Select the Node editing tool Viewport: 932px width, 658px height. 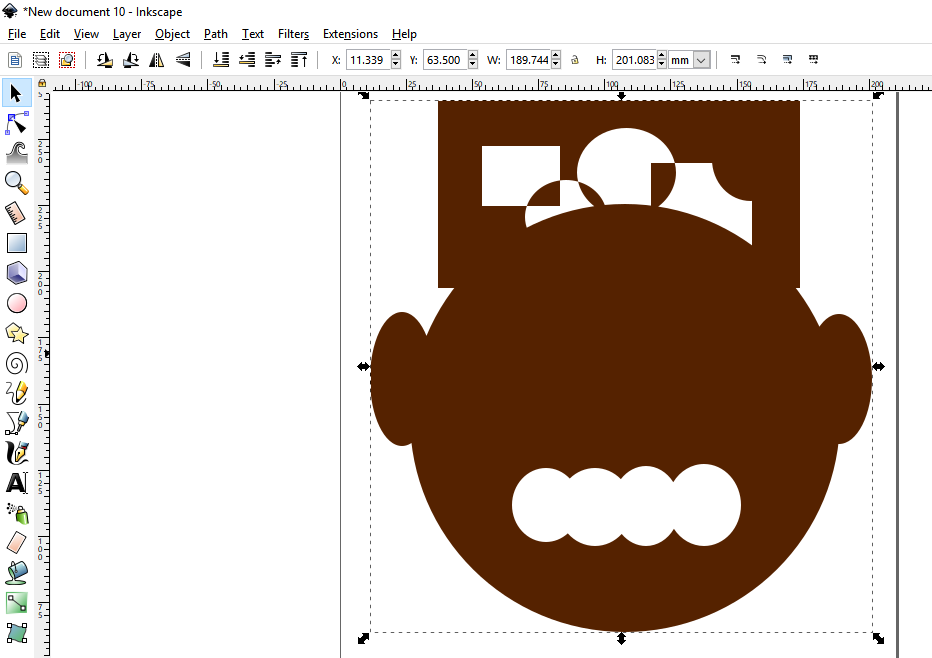click(16, 123)
